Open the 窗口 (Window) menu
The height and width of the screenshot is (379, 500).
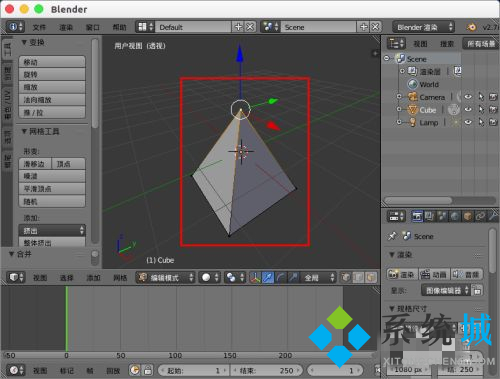tap(93, 27)
